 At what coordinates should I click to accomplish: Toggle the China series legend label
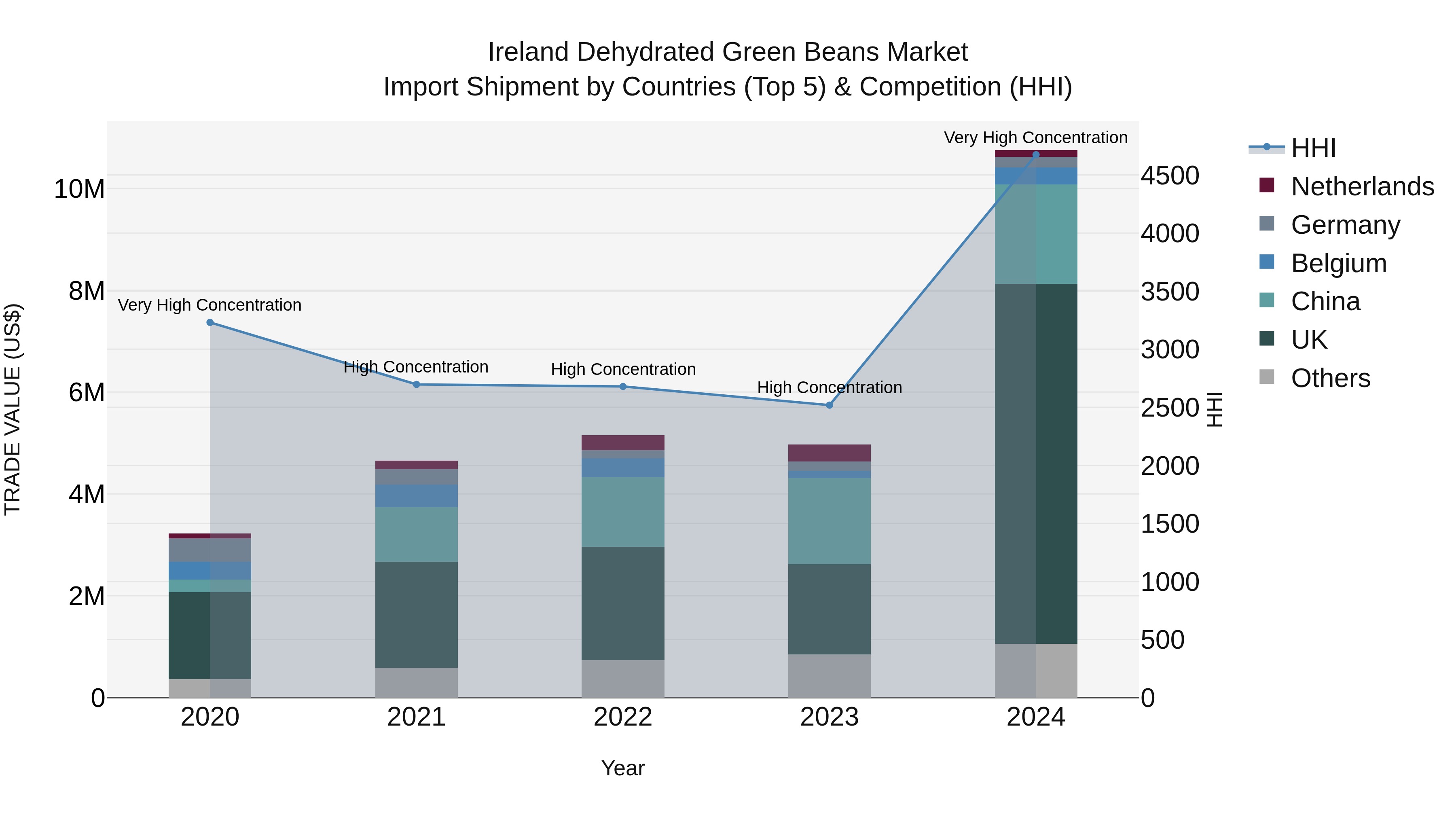(1325, 301)
